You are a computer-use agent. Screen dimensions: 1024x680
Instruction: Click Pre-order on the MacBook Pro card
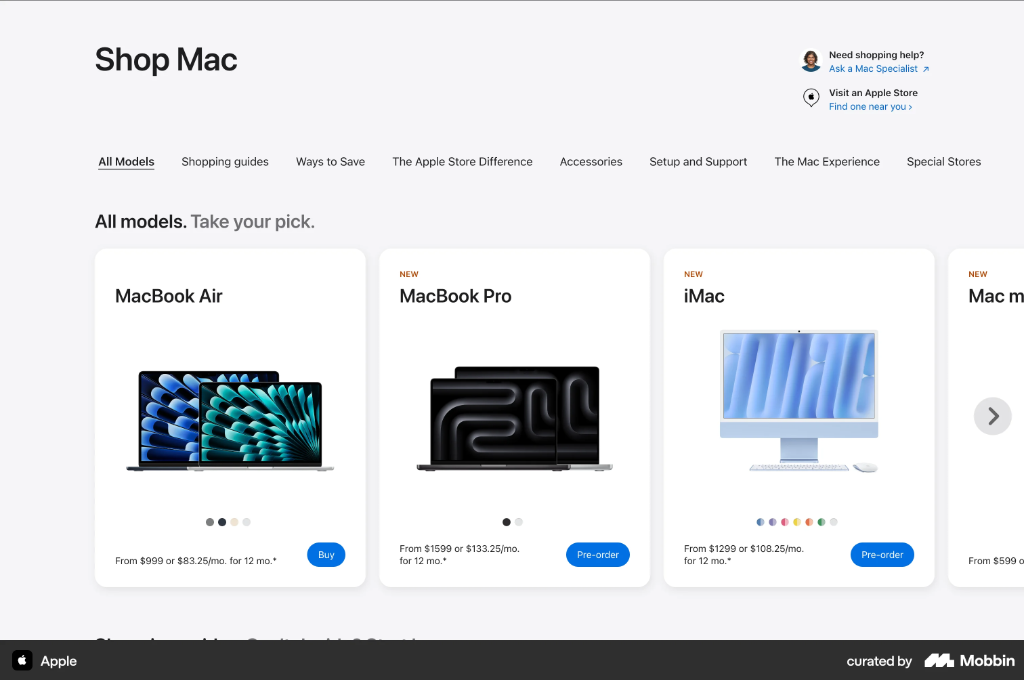(x=598, y=555)
